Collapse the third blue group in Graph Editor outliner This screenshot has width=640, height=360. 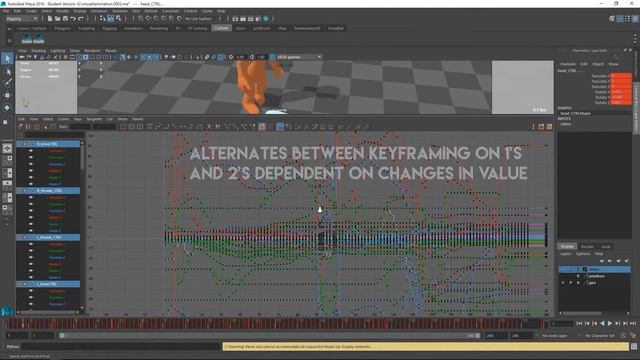pyautogui.click(x=24, y=237)
